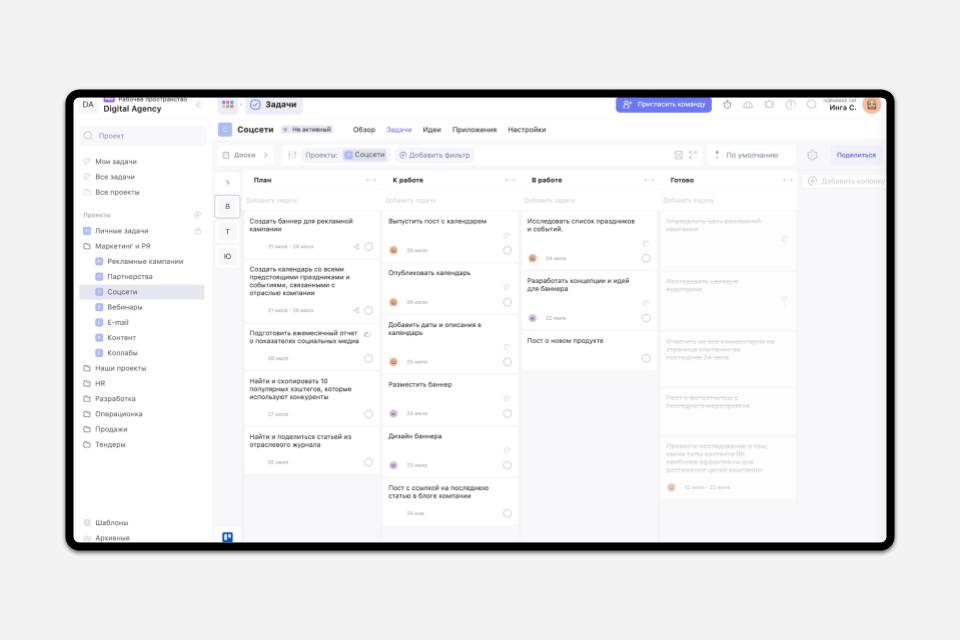Click Добавить фильтр button
The width and height of the screenshot is (960, 640).
[435, 155]
